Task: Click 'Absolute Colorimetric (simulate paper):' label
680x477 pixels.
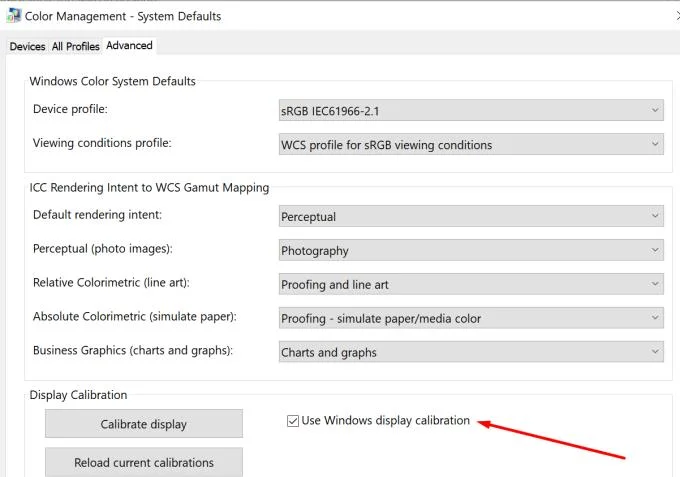Action: click(135, 316)
